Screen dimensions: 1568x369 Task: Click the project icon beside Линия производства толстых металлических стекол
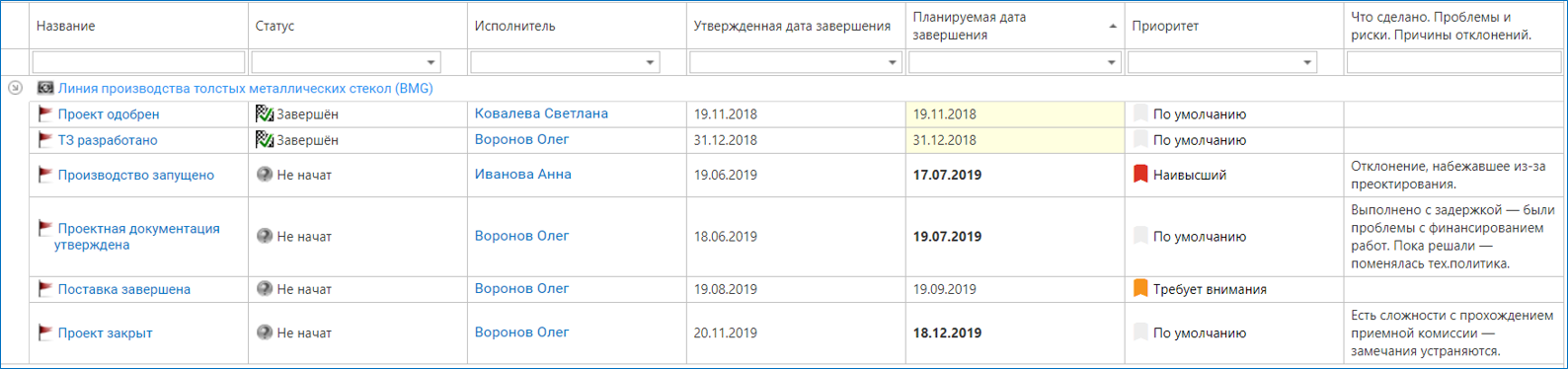[45, 88]
